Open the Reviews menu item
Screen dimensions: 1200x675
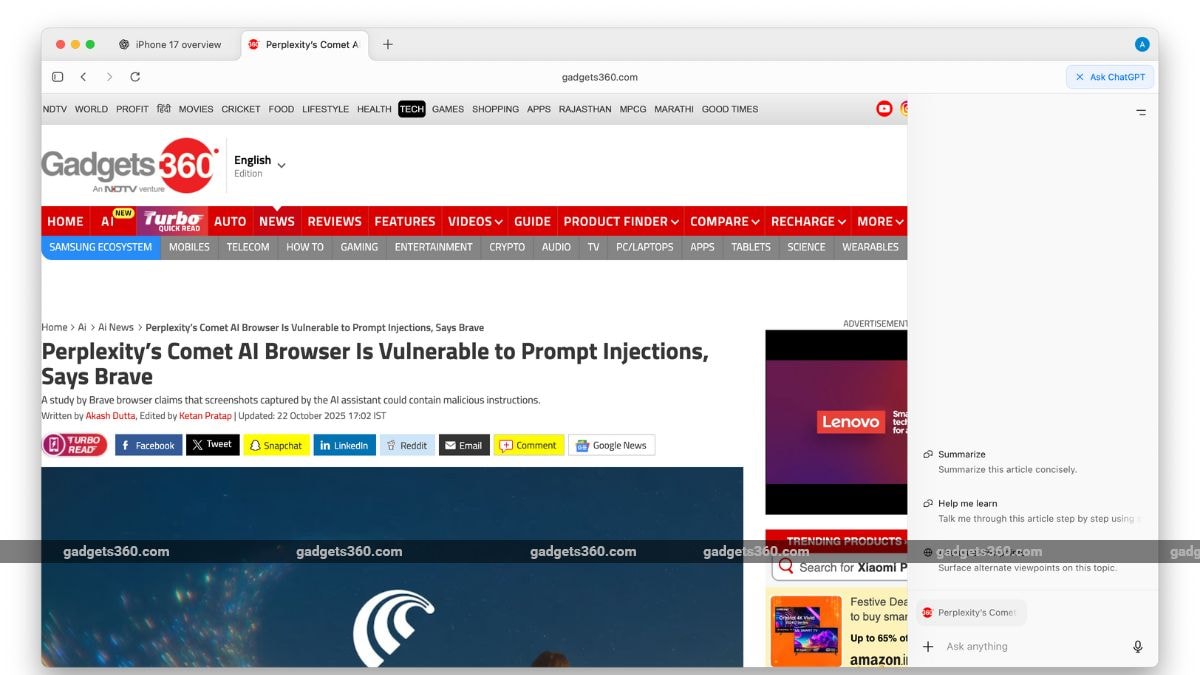tap(334, 221)
